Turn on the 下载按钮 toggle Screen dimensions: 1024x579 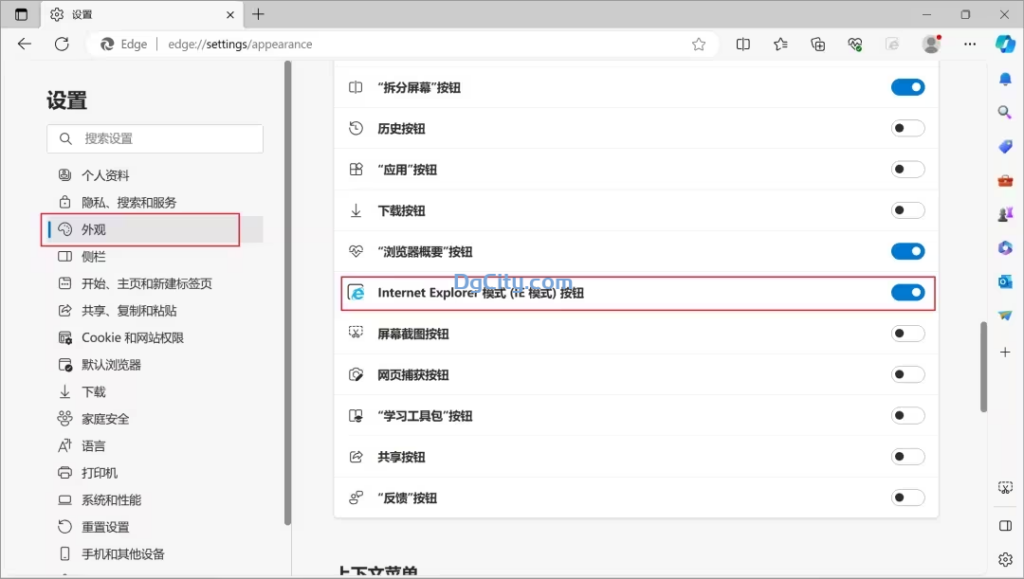coord(908,210)
